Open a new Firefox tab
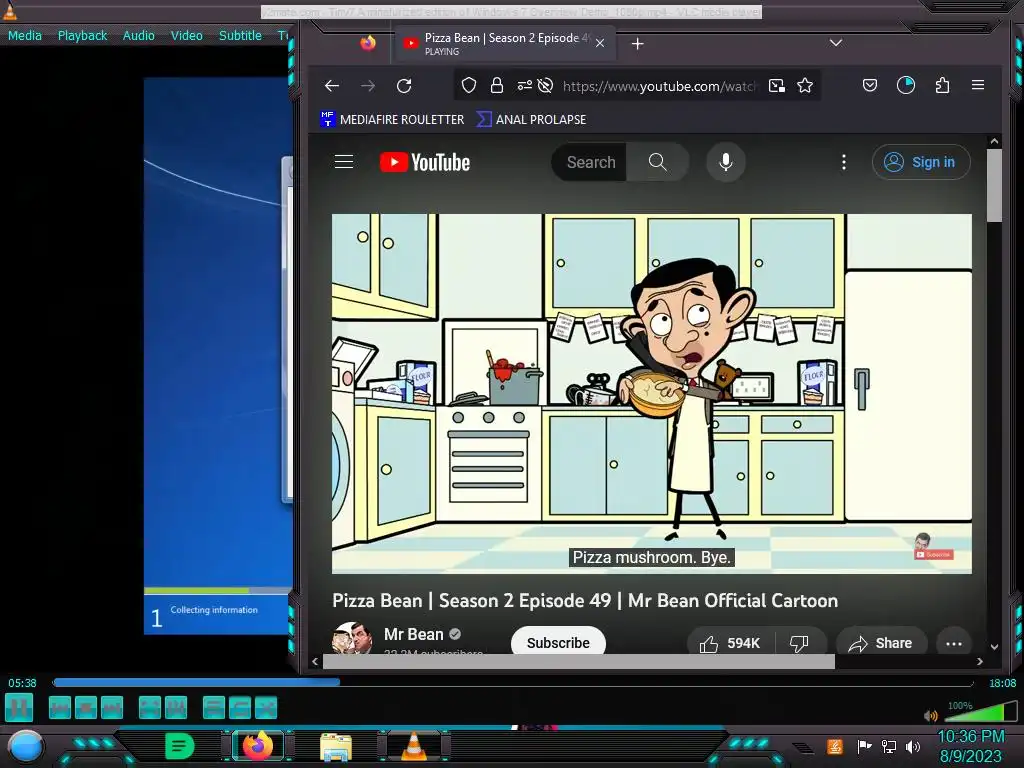Image resolution: width=1024 pixels, height=768 pixels. click(638, 44)
